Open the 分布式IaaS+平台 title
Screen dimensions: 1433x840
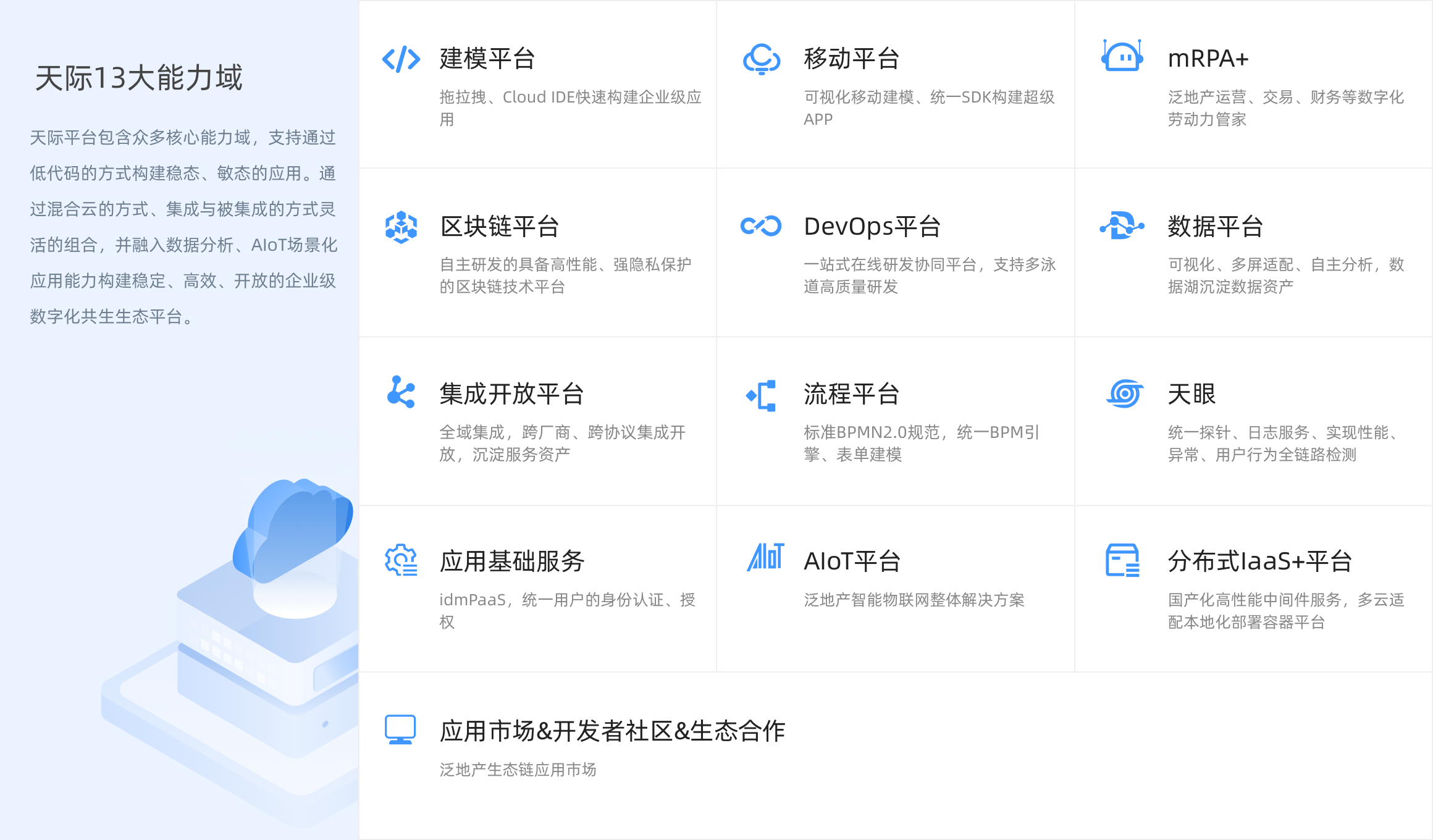[1260, 561]
